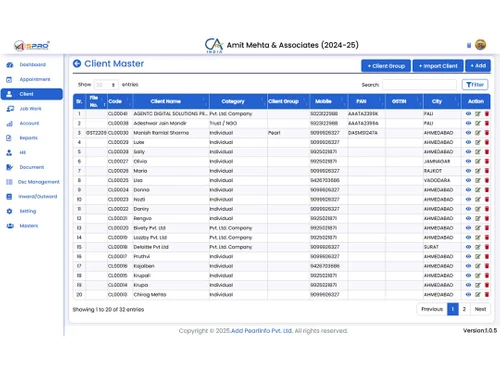
Task: Edit the Danny client record
Action: (x=478, y=209)
